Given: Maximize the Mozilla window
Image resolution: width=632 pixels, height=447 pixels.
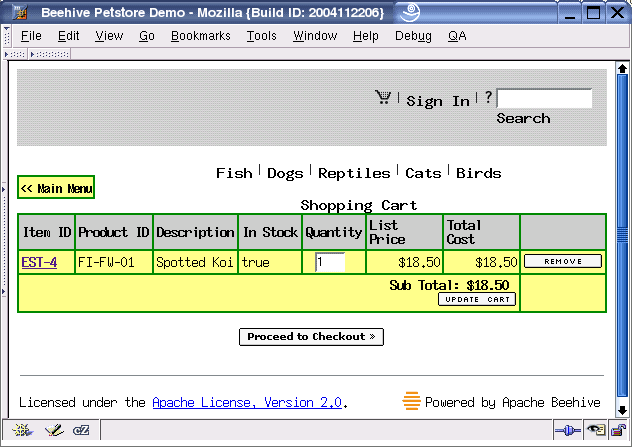Looking at the screenshot, I should (593, 13).
